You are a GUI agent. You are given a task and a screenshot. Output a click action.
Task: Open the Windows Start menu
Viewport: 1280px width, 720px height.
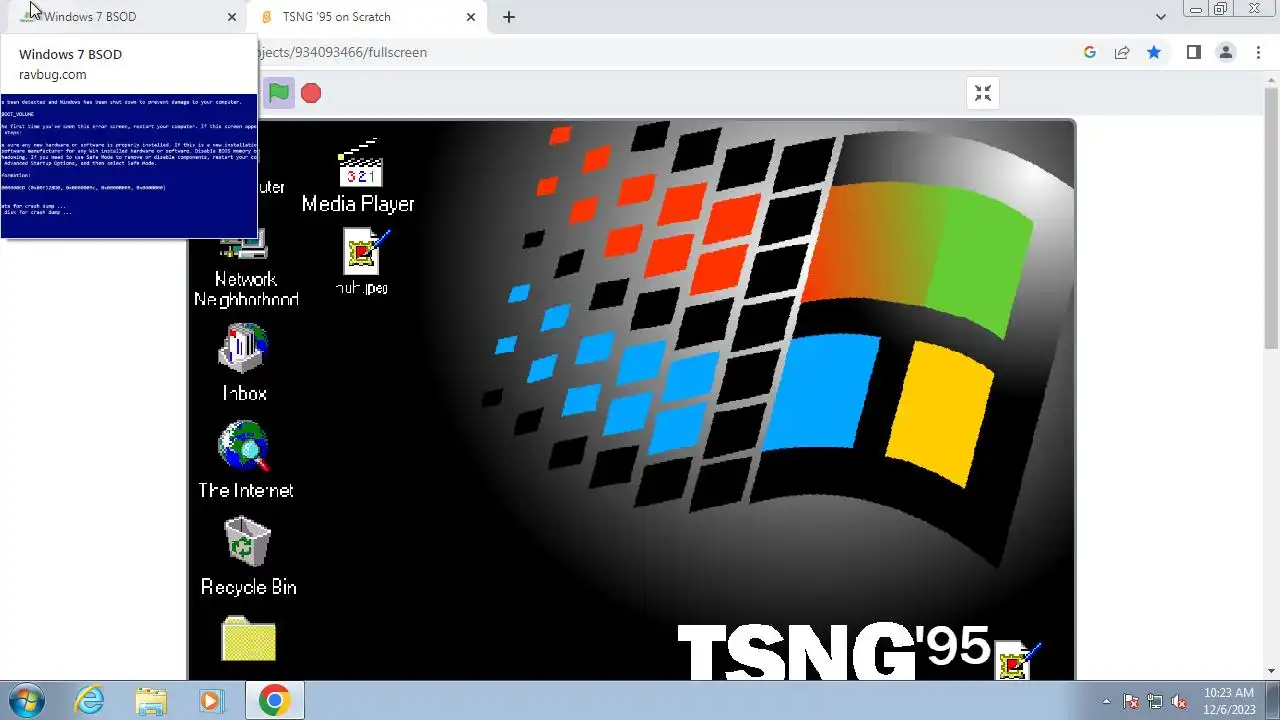point(26,700)
